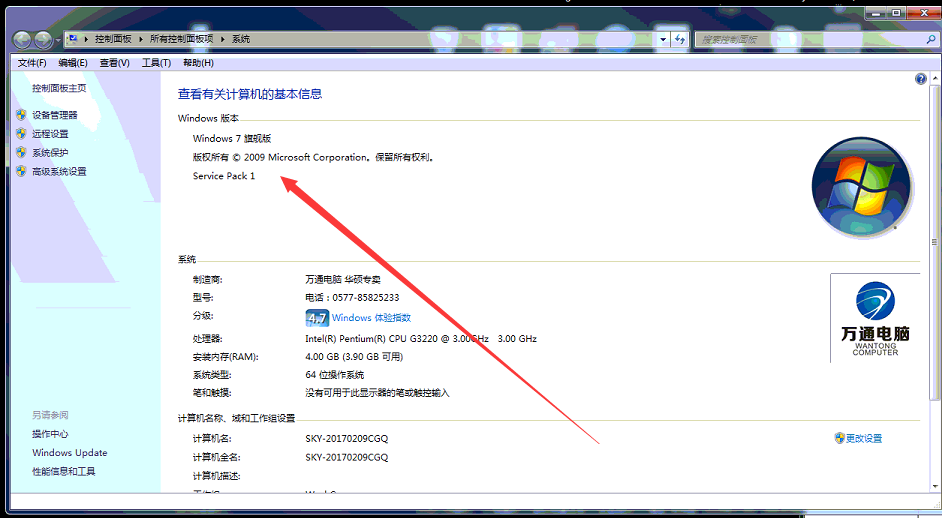Close the System window
942x518 pixels.
tap(923, 13)
